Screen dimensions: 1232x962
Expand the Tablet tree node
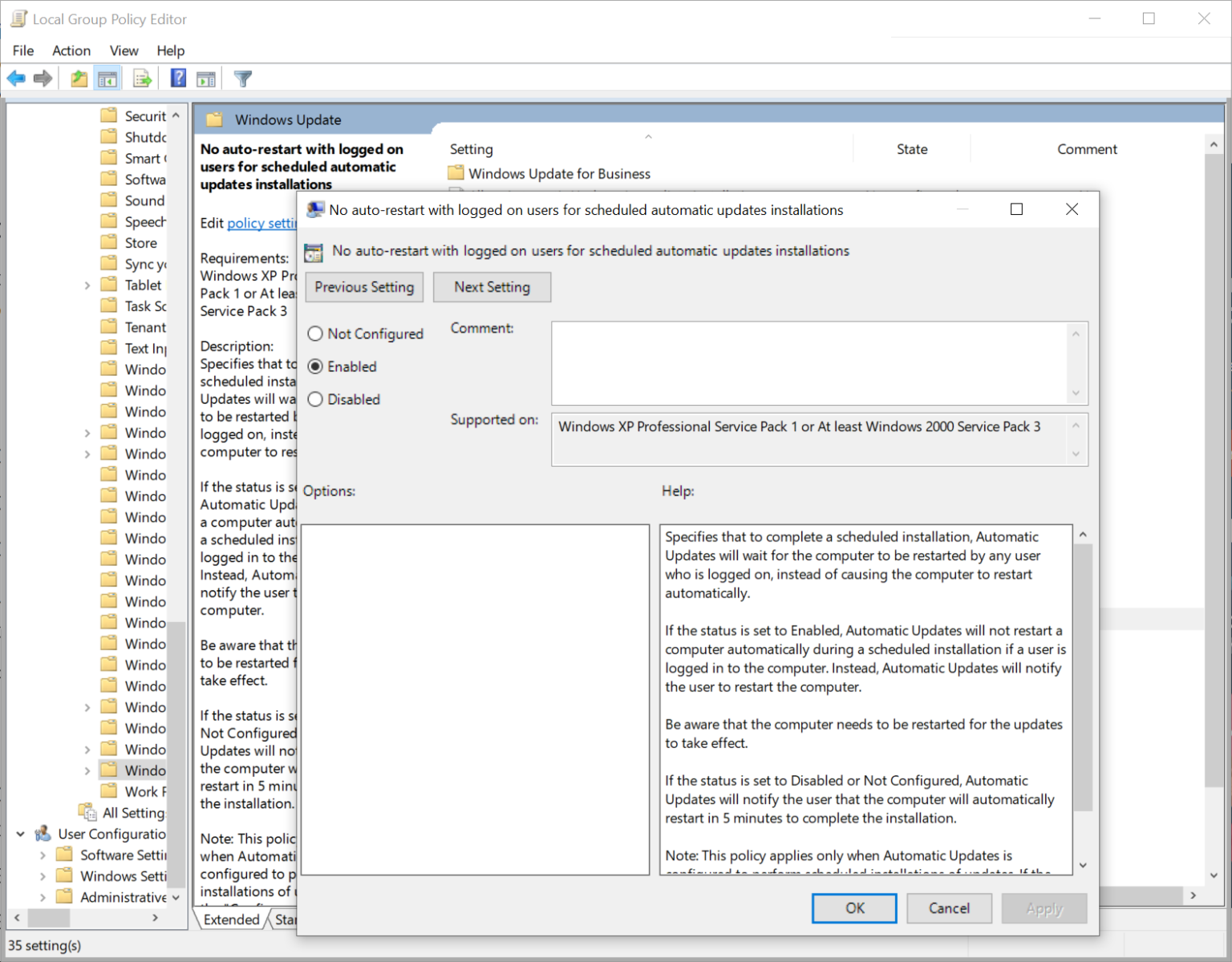pos(87,285)
